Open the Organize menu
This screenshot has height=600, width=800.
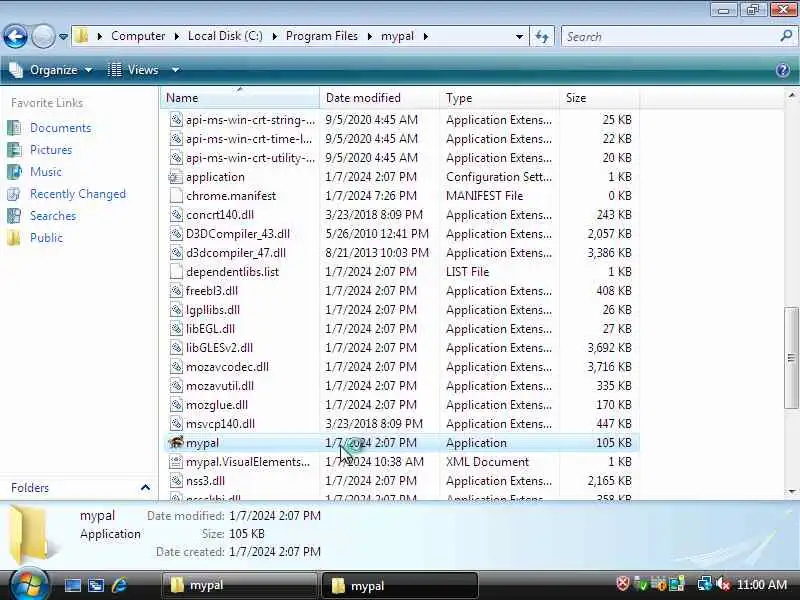(52, 70)
